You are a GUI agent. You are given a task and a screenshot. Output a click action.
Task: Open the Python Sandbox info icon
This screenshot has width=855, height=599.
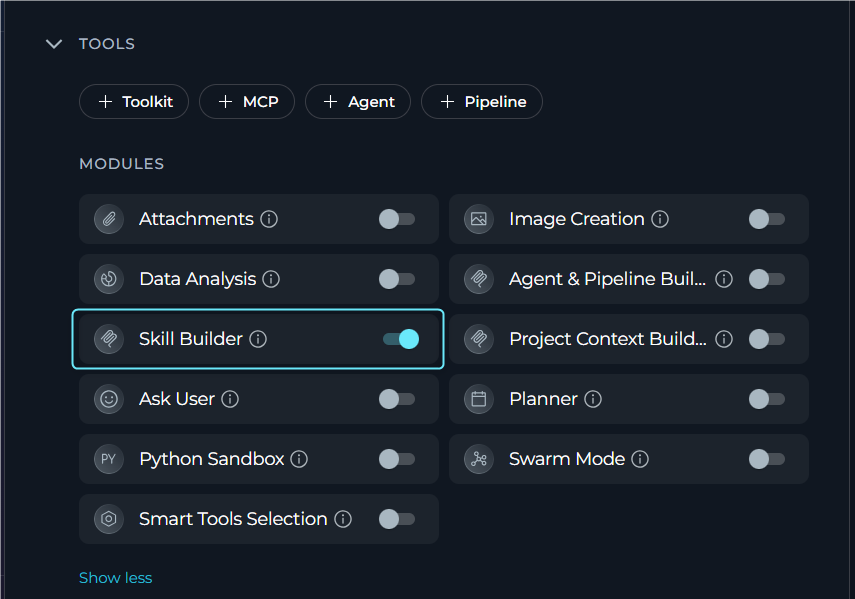299,459
